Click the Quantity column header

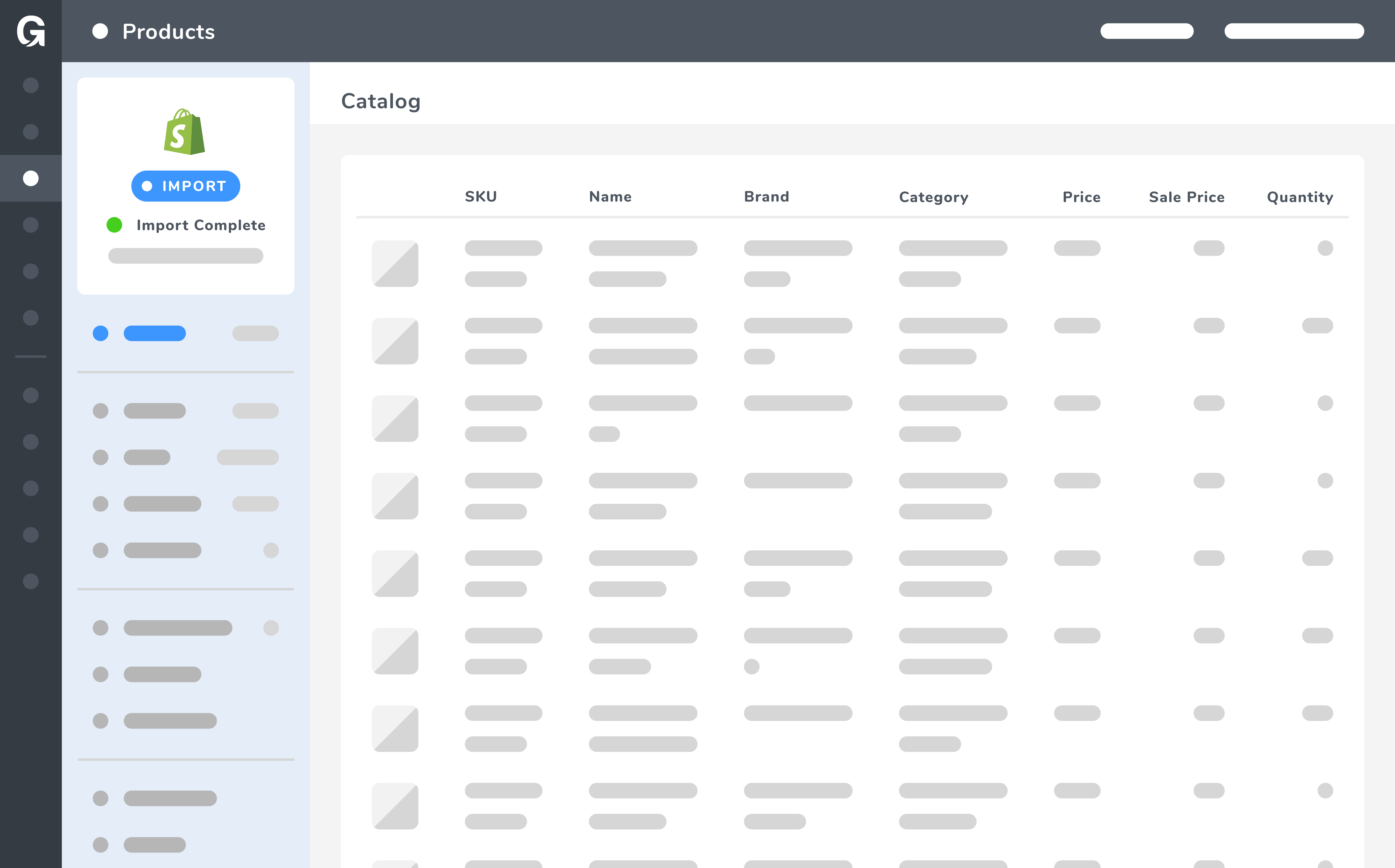pos(1300,197)
